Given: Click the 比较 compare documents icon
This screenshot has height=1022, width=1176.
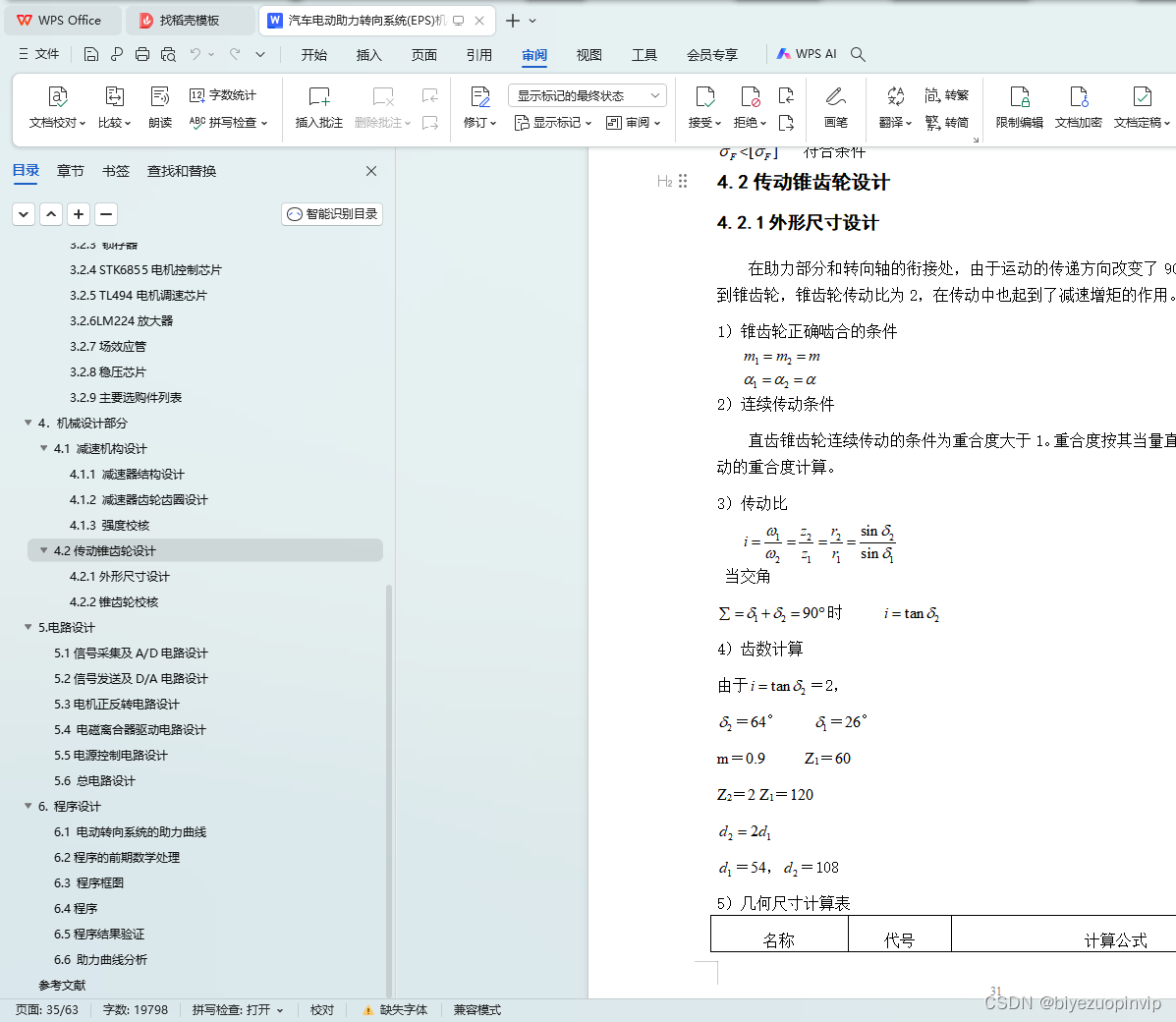Looking at the screenshot, I should (x=114, y=106).
